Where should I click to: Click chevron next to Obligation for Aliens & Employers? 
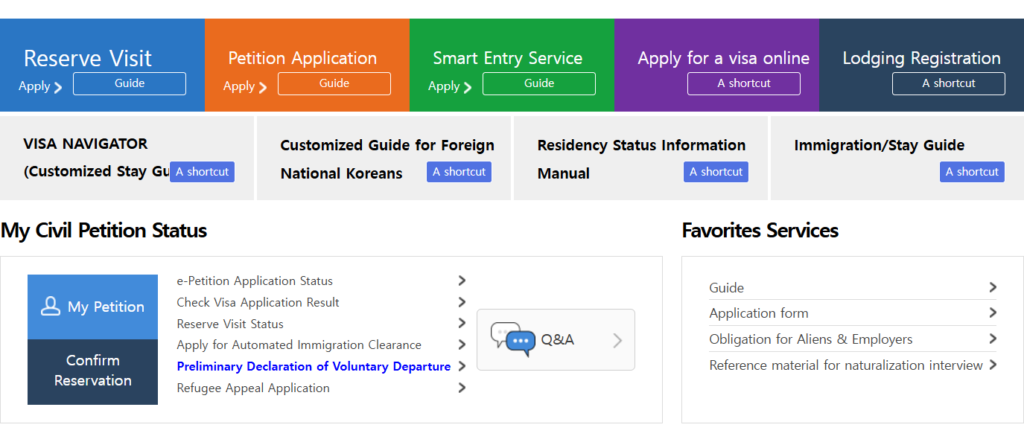(x=993, y=339)
